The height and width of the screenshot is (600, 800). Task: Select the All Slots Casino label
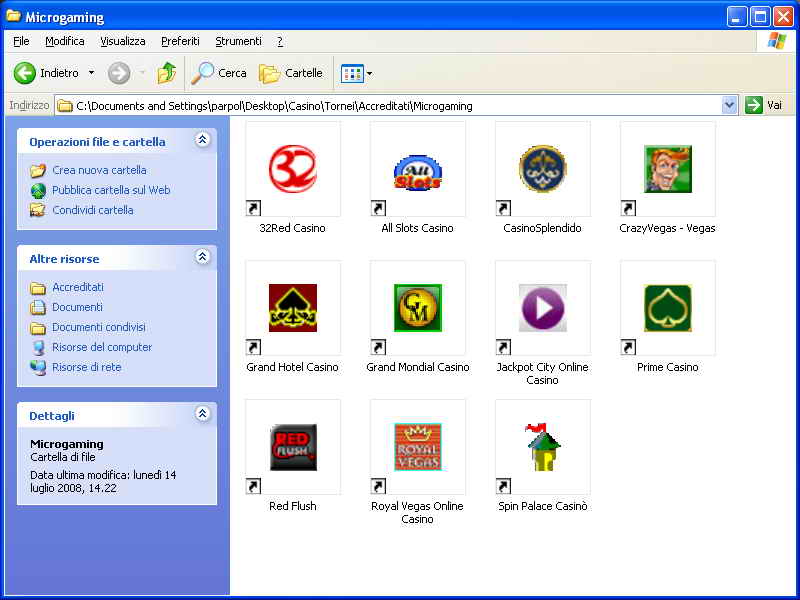pyautogui.click(x=418, y=228)
